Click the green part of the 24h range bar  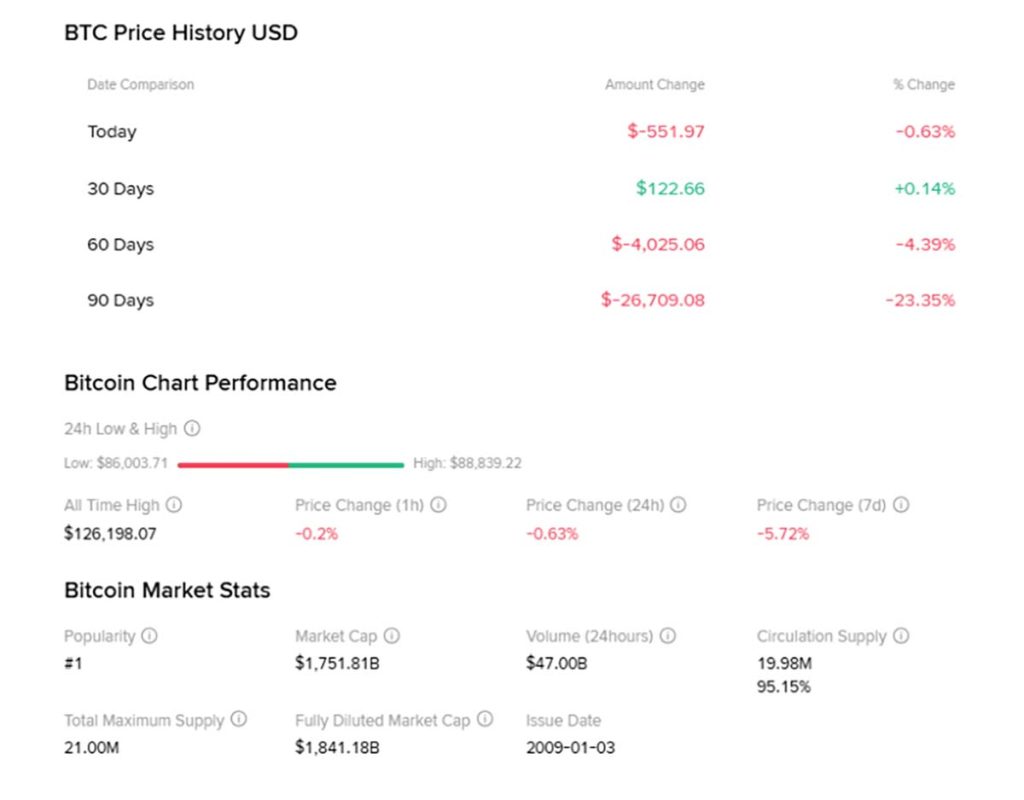click(346, 464)
